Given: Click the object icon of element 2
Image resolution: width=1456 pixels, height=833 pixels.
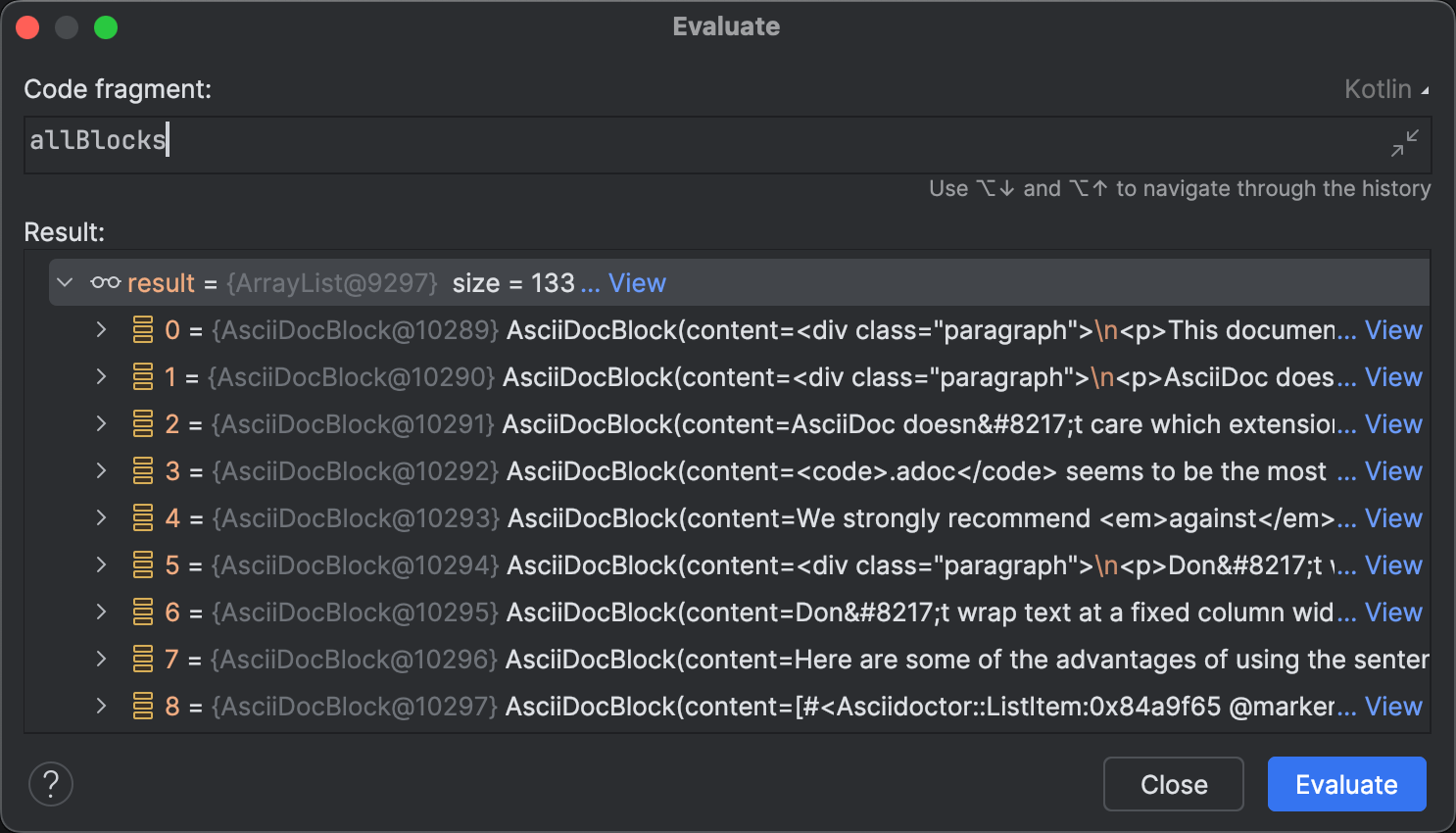Looking at the screenshot, I should tap(143, 424).
